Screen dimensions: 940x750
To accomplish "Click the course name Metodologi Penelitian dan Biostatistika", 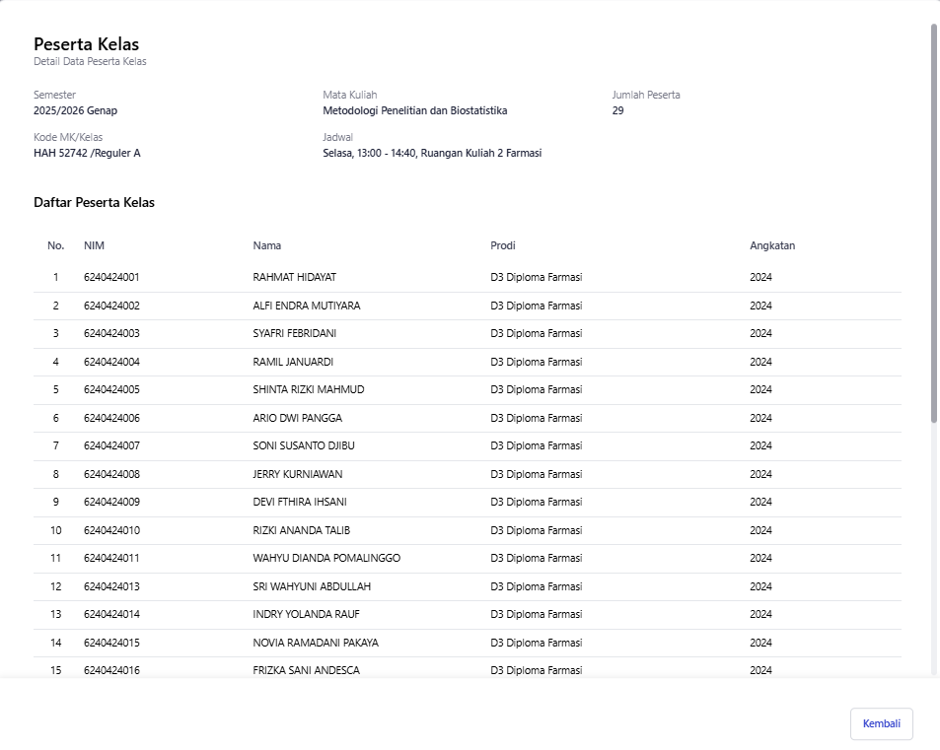I will 415,110.
